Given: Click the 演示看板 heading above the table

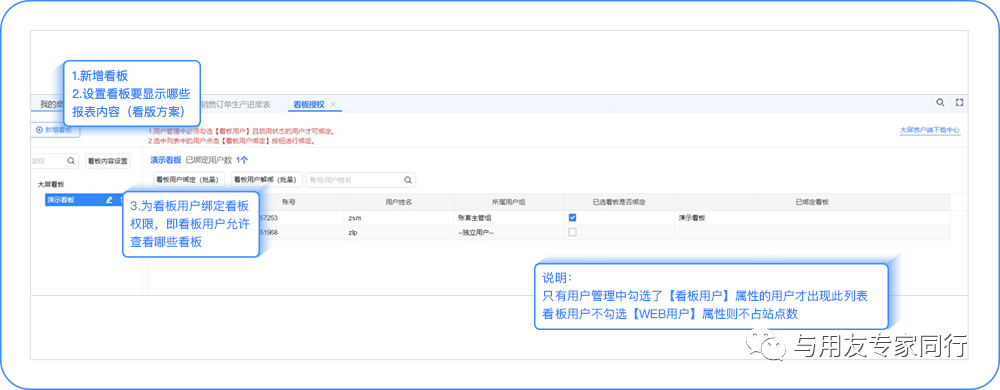Looking at the screenshot, I should 166,160.
